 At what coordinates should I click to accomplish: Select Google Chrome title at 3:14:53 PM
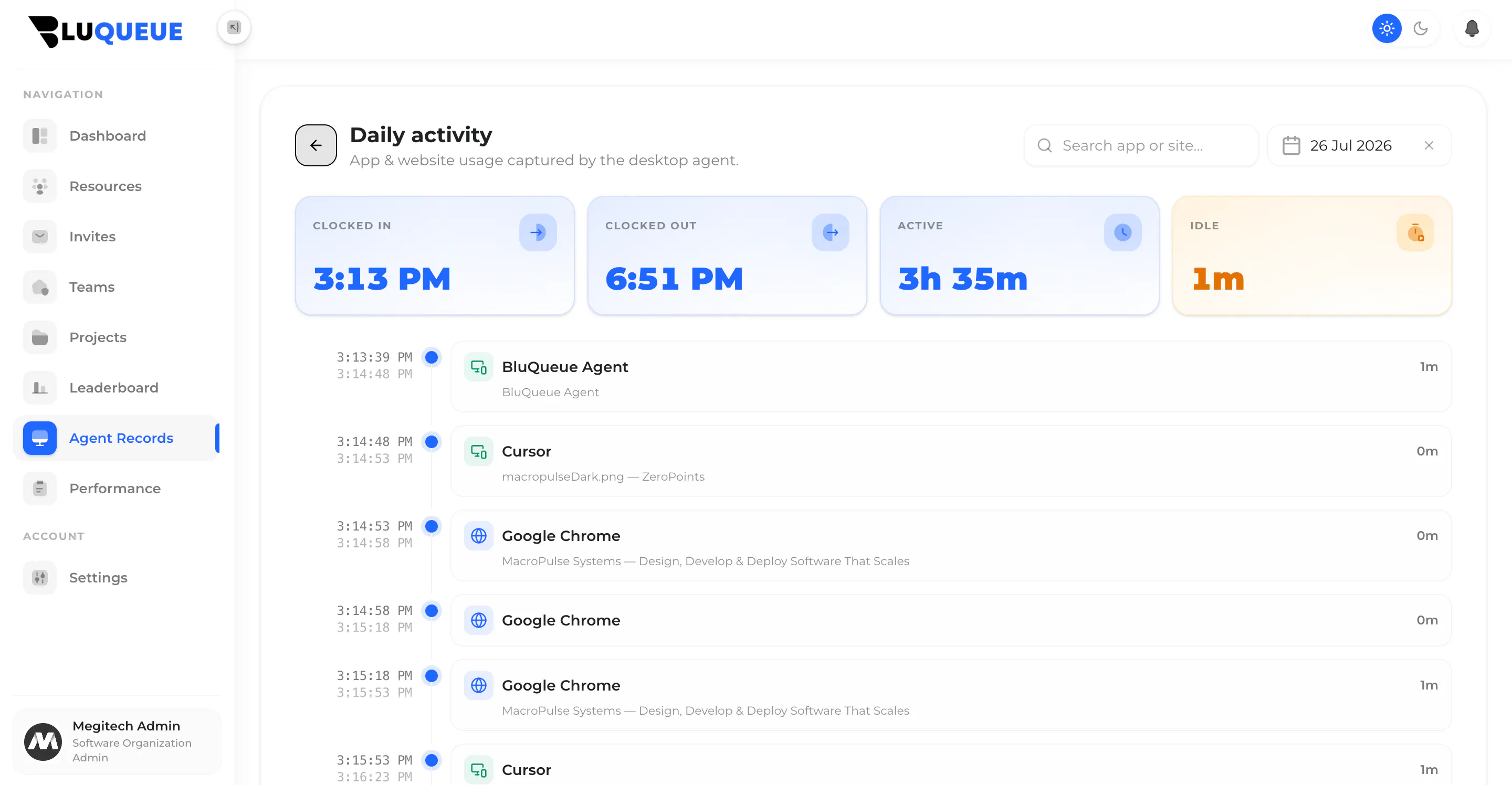[561, 536]
